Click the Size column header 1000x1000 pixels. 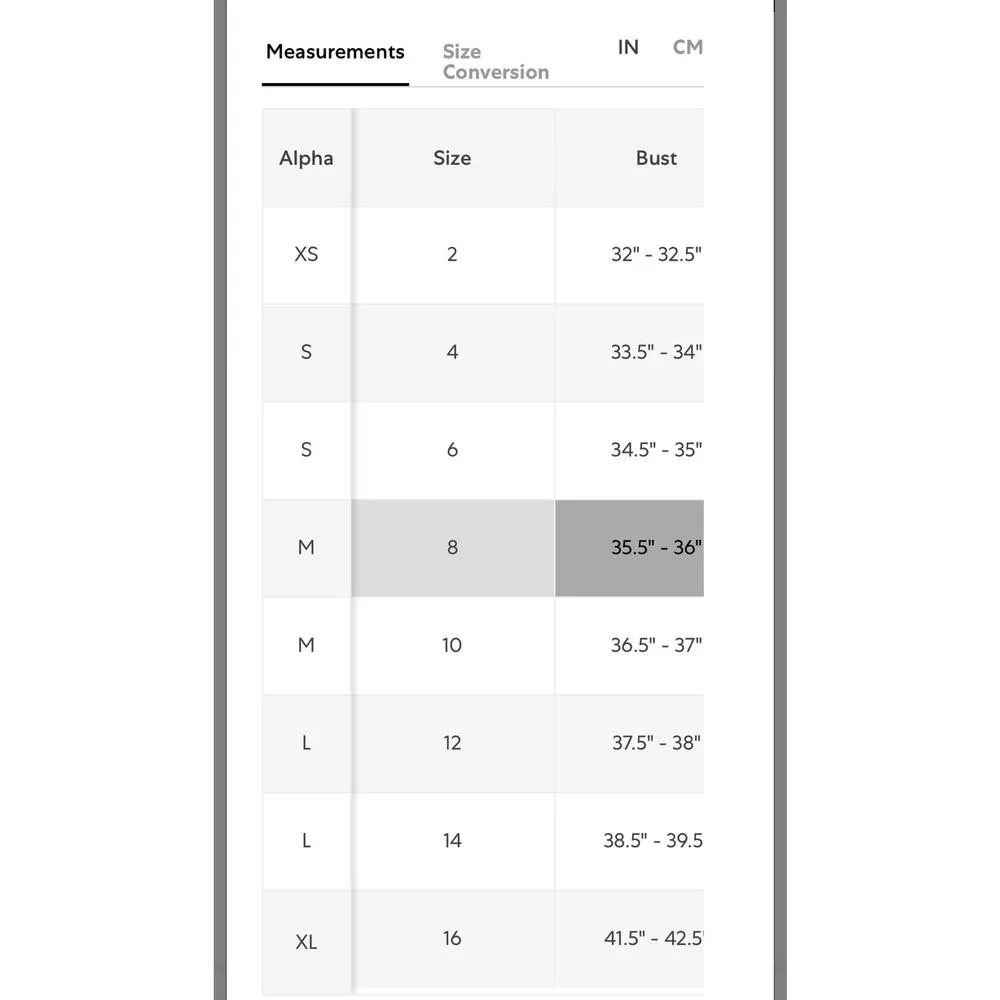(452, 158)
